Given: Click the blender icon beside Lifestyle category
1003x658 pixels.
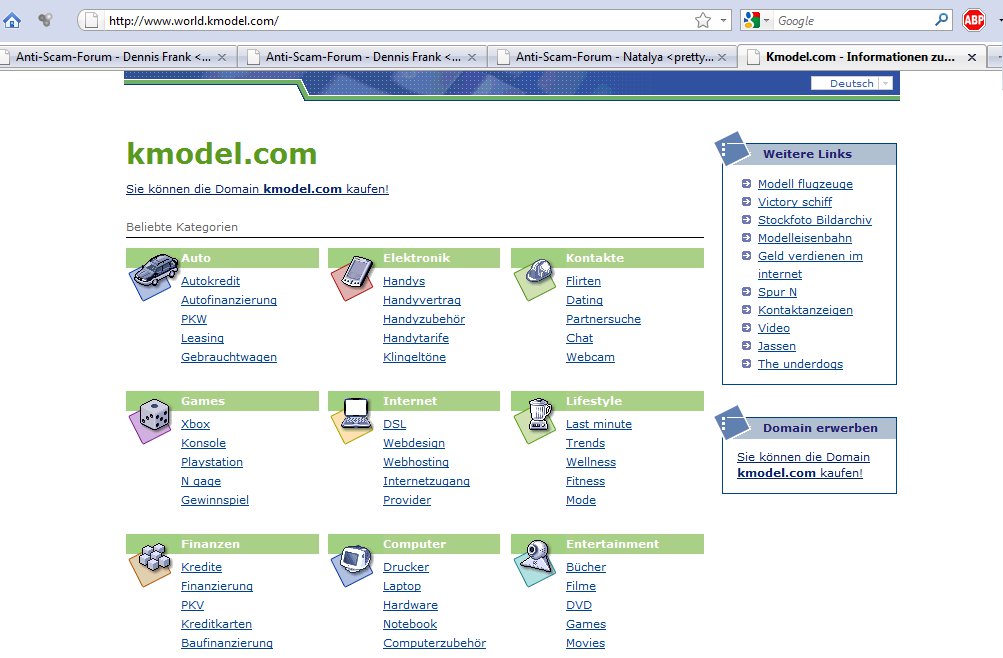Looking at the screenshot, I should [x=537, y=419].
